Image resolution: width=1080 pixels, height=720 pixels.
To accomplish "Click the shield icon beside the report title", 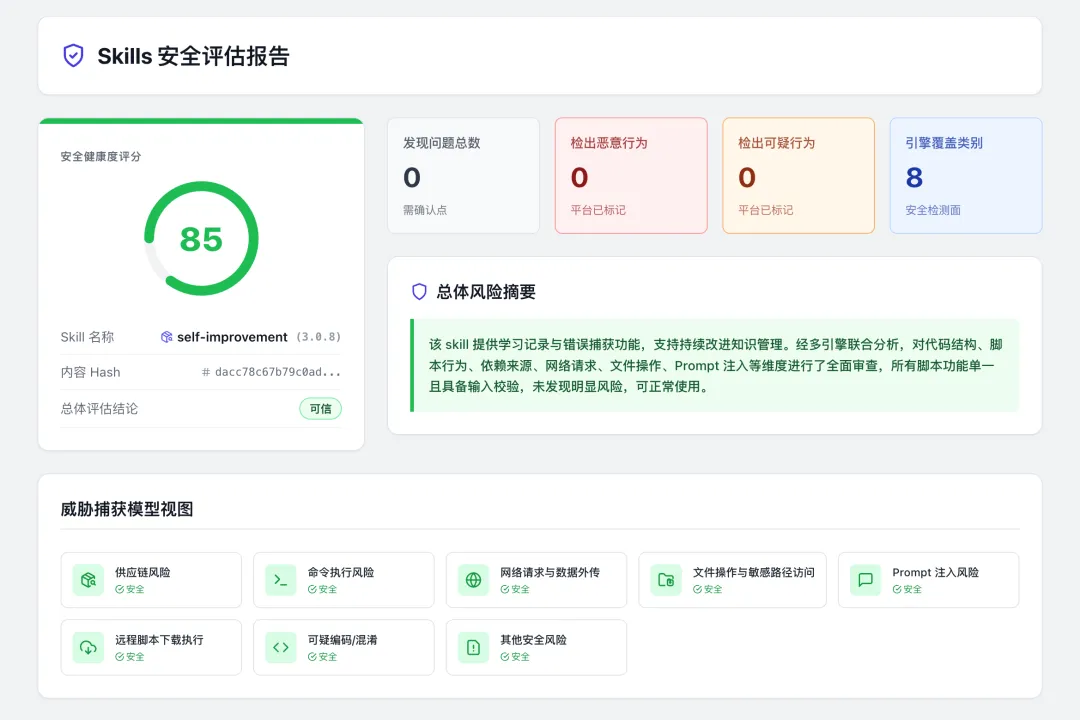I will (74, 56).
